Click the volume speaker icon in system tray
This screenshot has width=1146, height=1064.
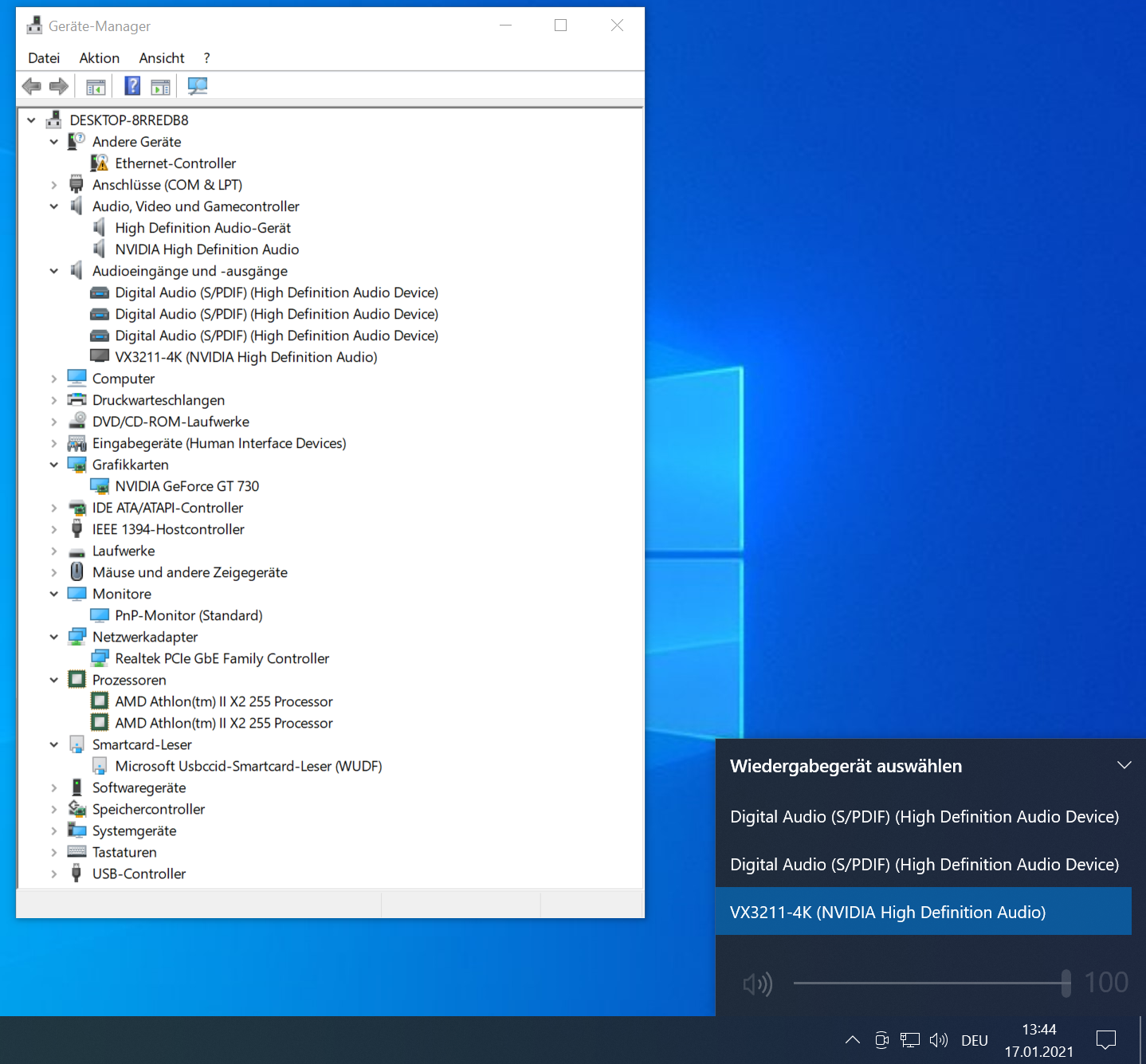[939, 1040]
